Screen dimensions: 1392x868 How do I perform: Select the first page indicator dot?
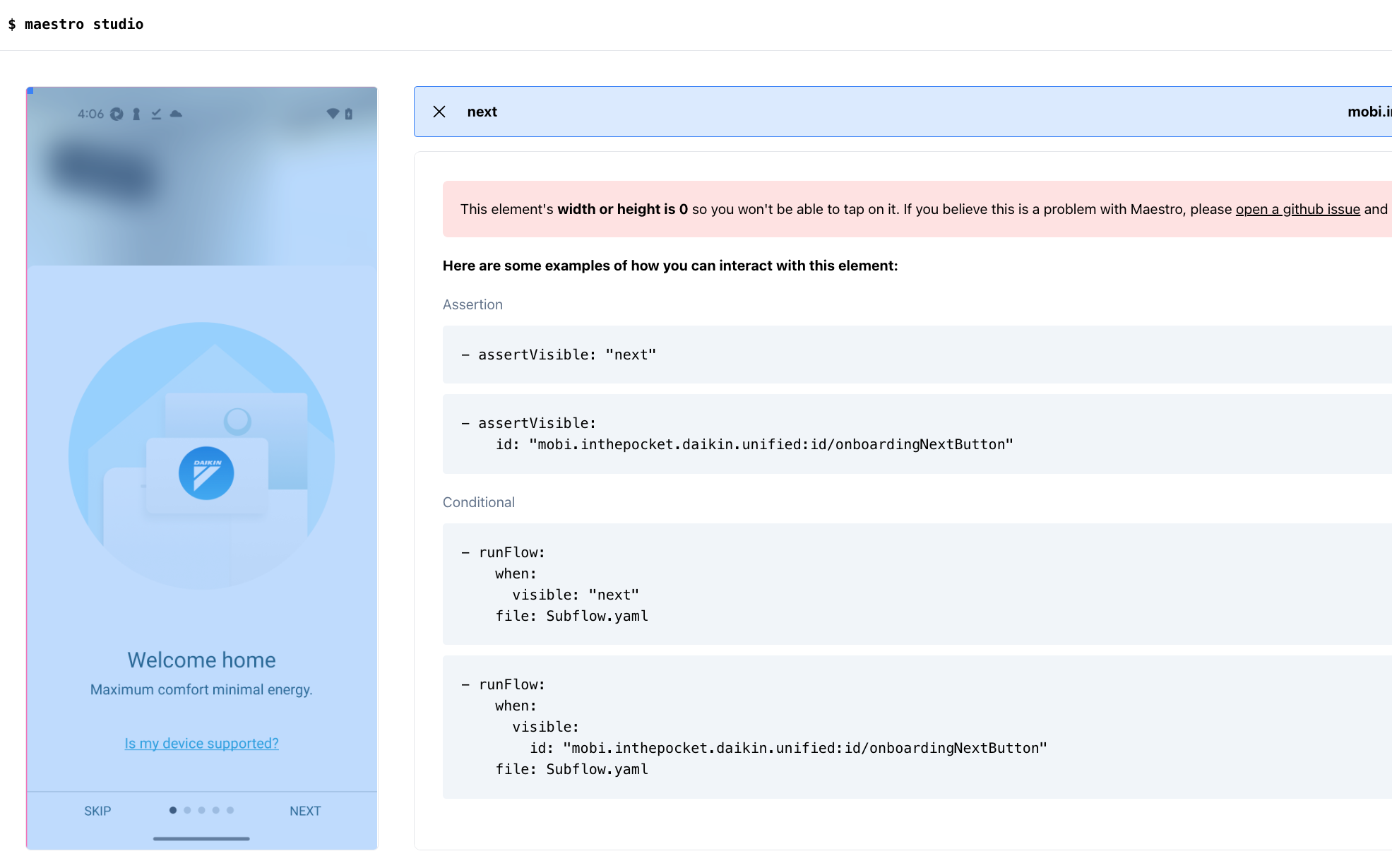[x=173, y=810]
